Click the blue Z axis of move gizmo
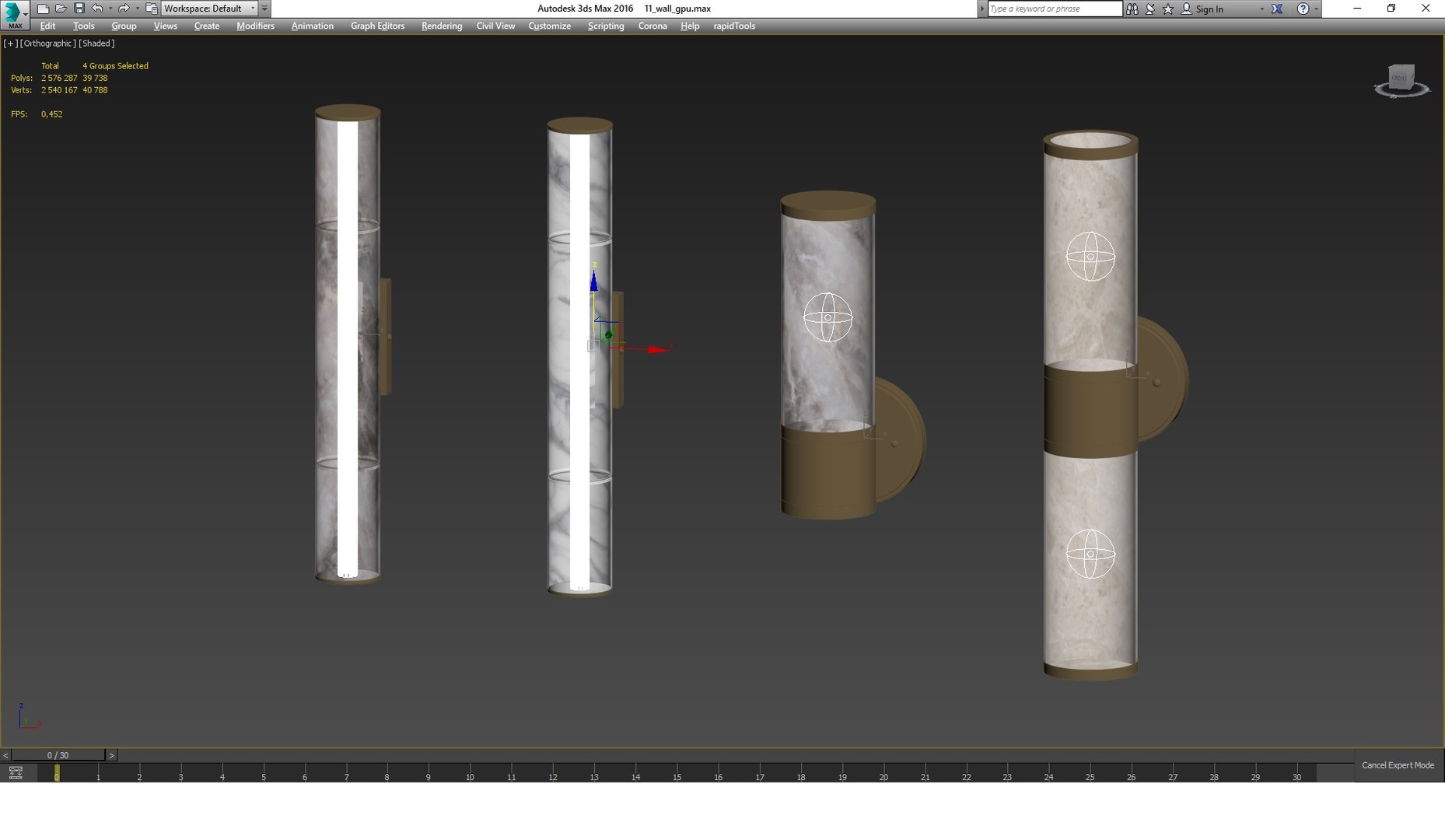 pyautogui.click(x=593, y=280)
